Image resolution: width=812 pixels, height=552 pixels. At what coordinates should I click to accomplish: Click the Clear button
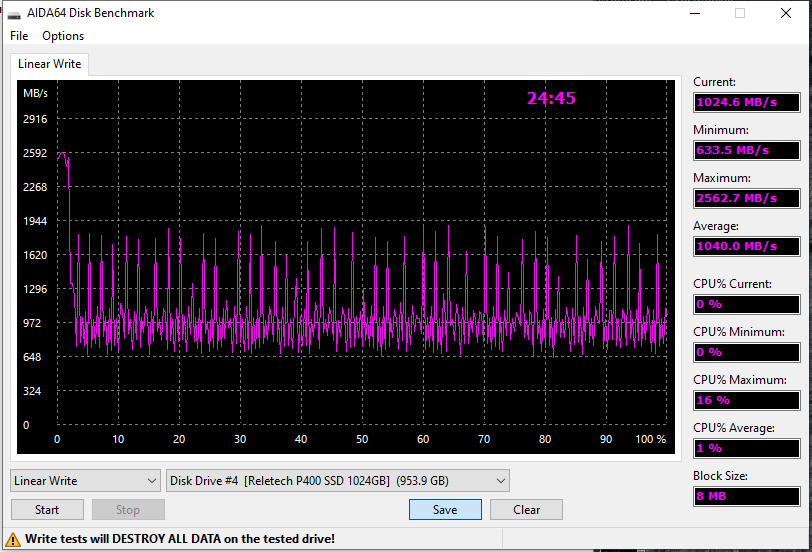pos(526,510)
